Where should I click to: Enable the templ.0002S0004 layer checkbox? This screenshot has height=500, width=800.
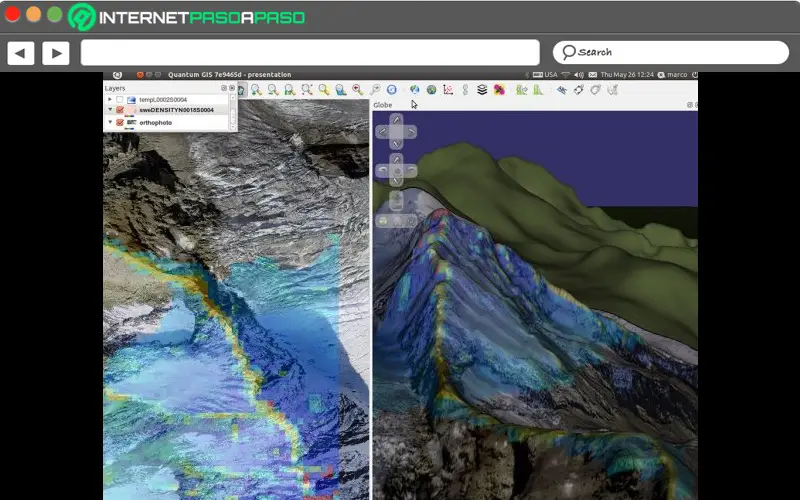[x=119, y=99]
